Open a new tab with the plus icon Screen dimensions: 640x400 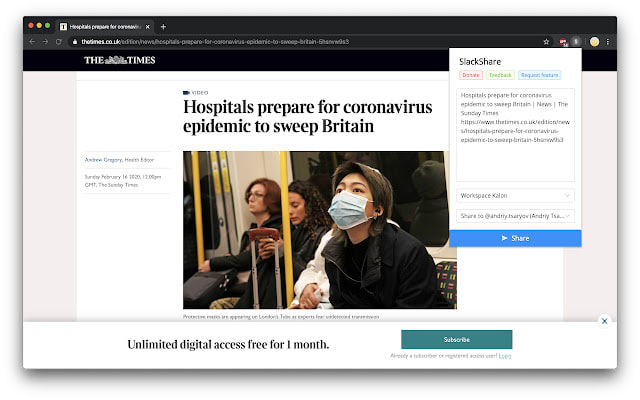163,27
